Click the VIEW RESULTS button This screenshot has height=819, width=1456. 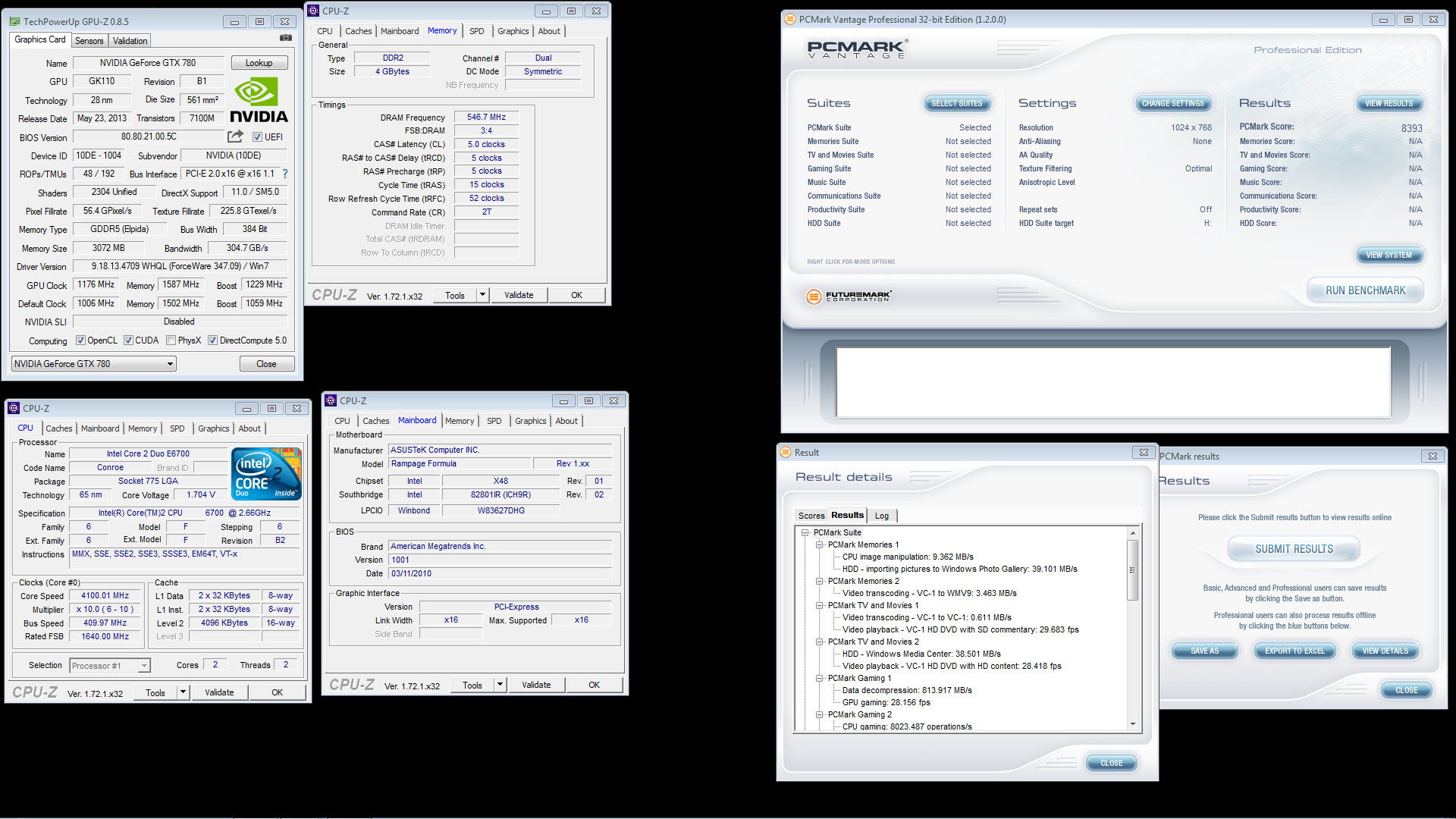point(1389,103)
